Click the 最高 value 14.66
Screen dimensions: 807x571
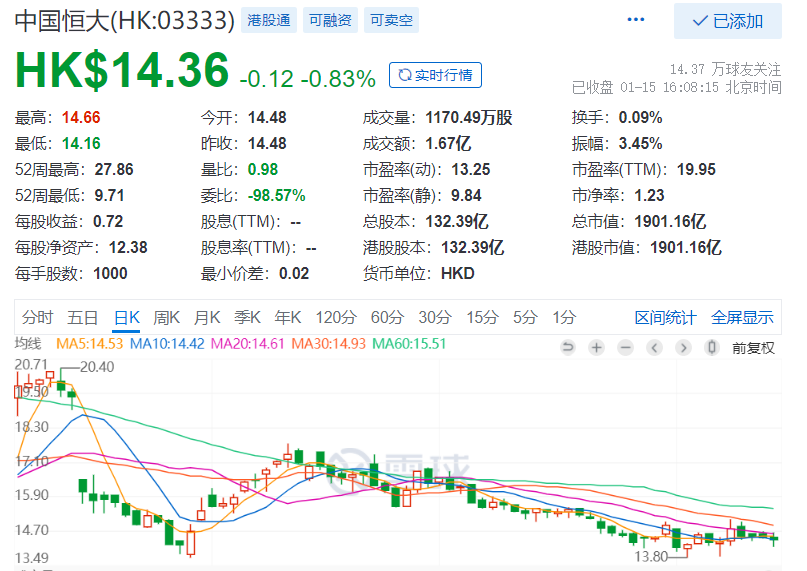point(81,117)
